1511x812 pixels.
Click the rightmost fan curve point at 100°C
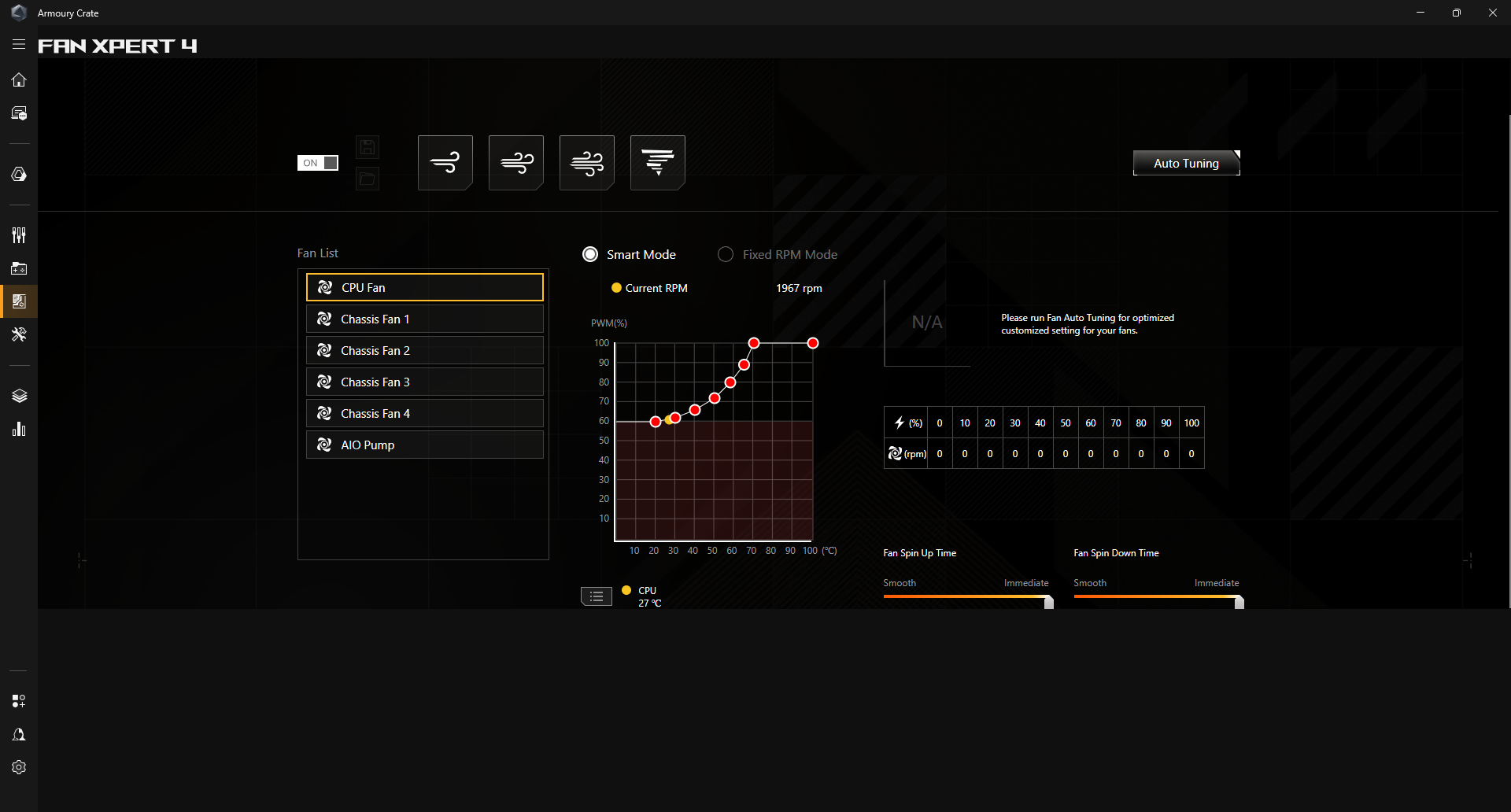(x=813, y=343)
